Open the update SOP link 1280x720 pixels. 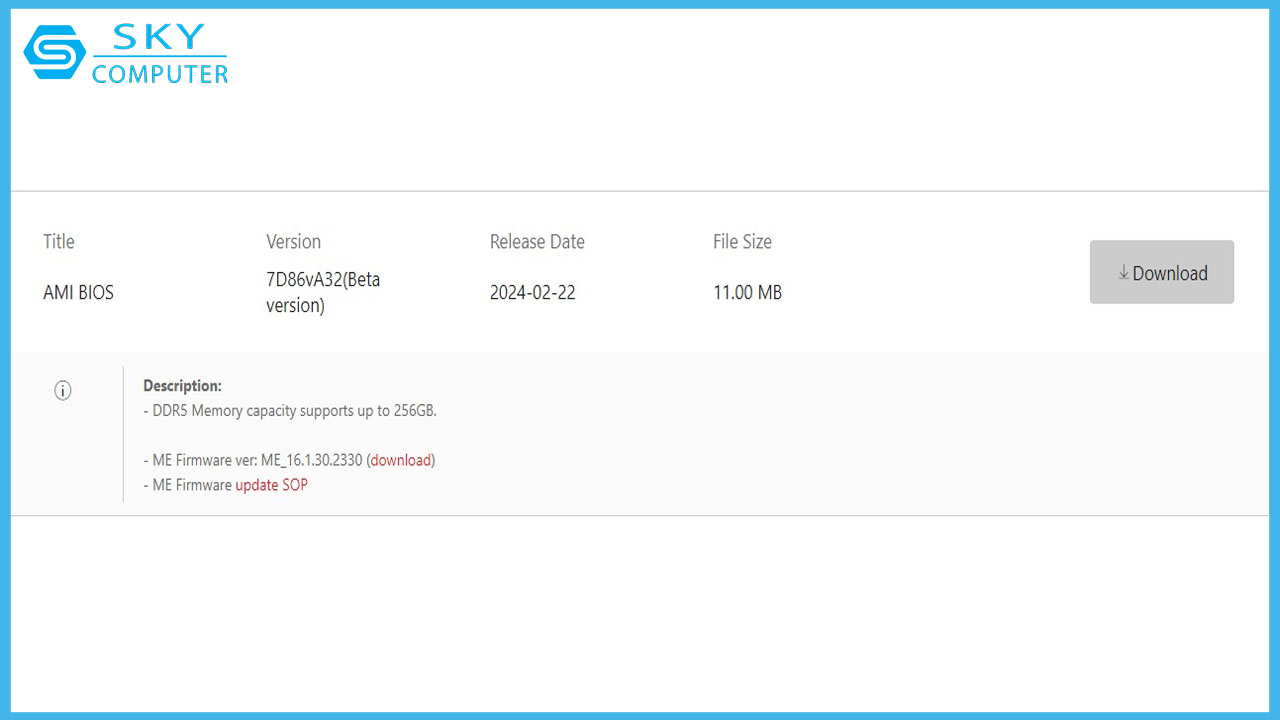click(x=271, y=485)
